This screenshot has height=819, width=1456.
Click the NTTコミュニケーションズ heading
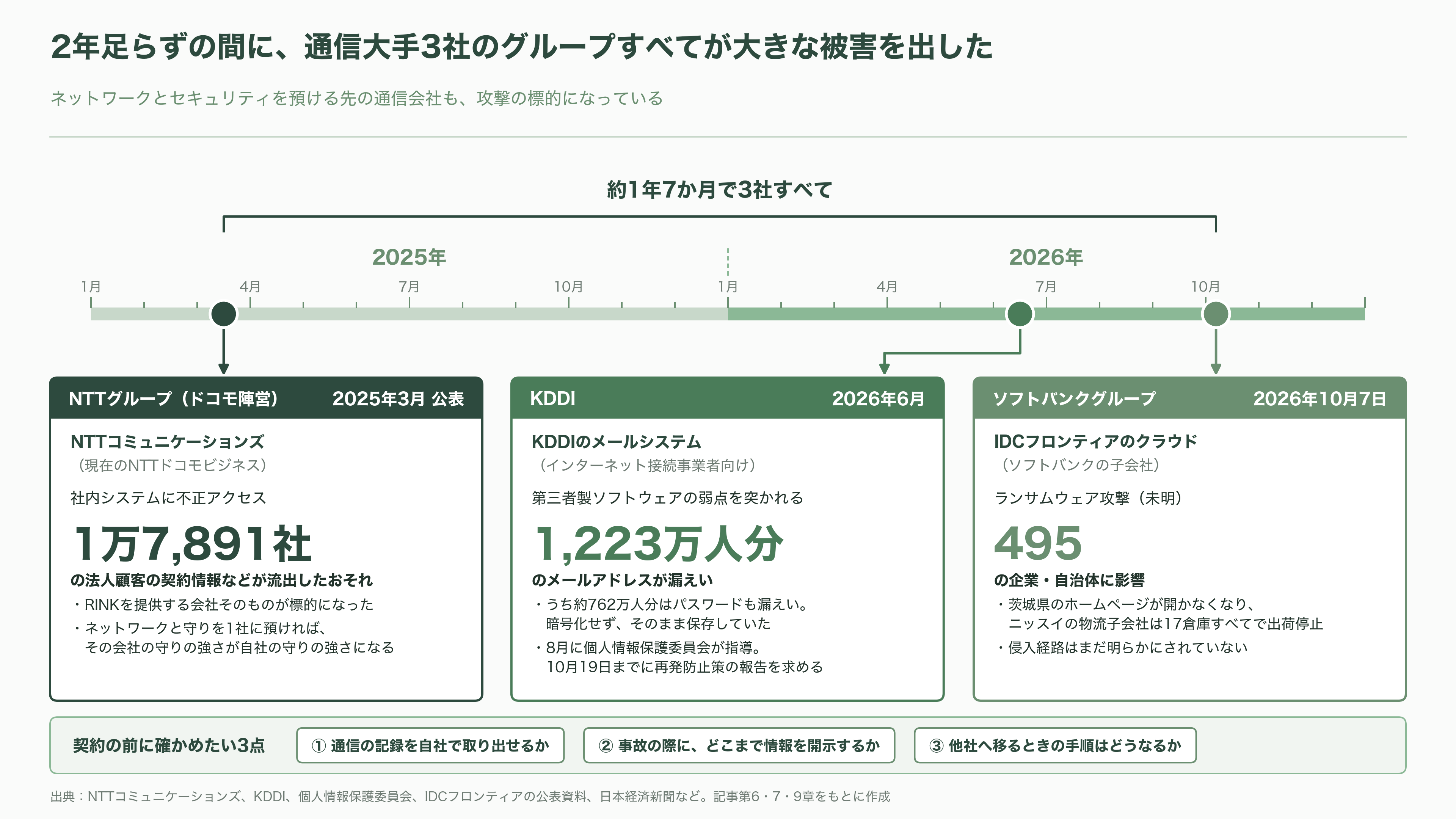click(x=167, y=441)
